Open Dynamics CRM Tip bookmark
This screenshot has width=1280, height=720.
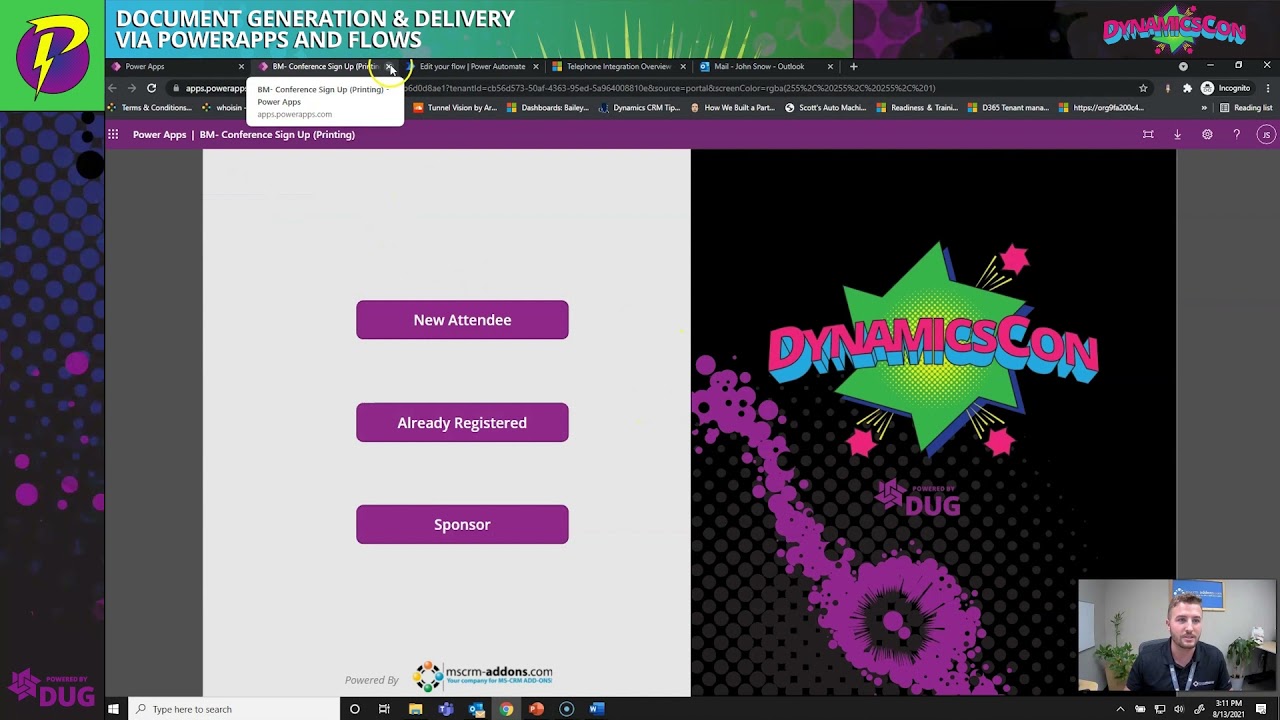pyautogui.click(x=640, y=108)
